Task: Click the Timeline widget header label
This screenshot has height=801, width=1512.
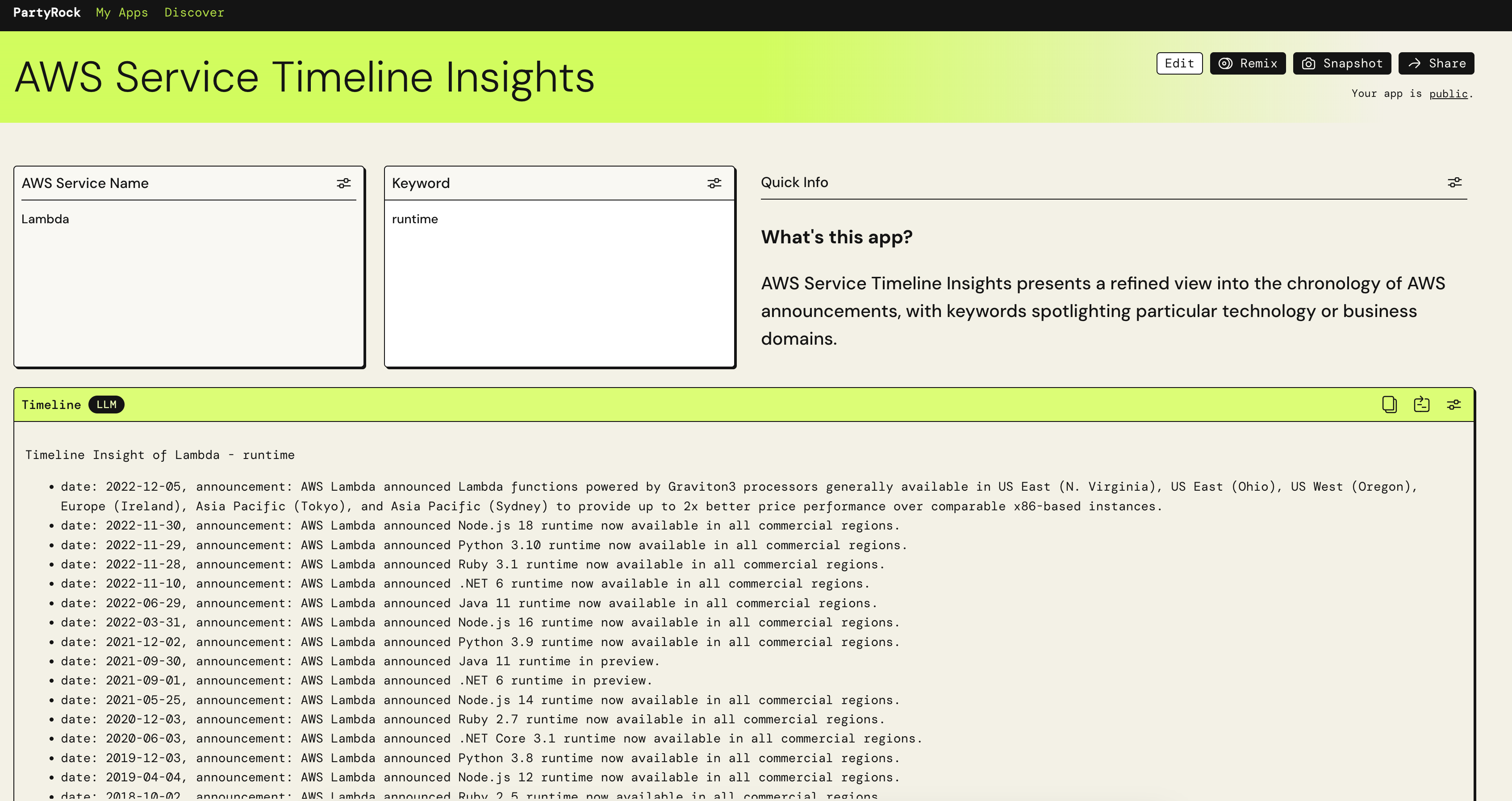Action: point(51,405)
